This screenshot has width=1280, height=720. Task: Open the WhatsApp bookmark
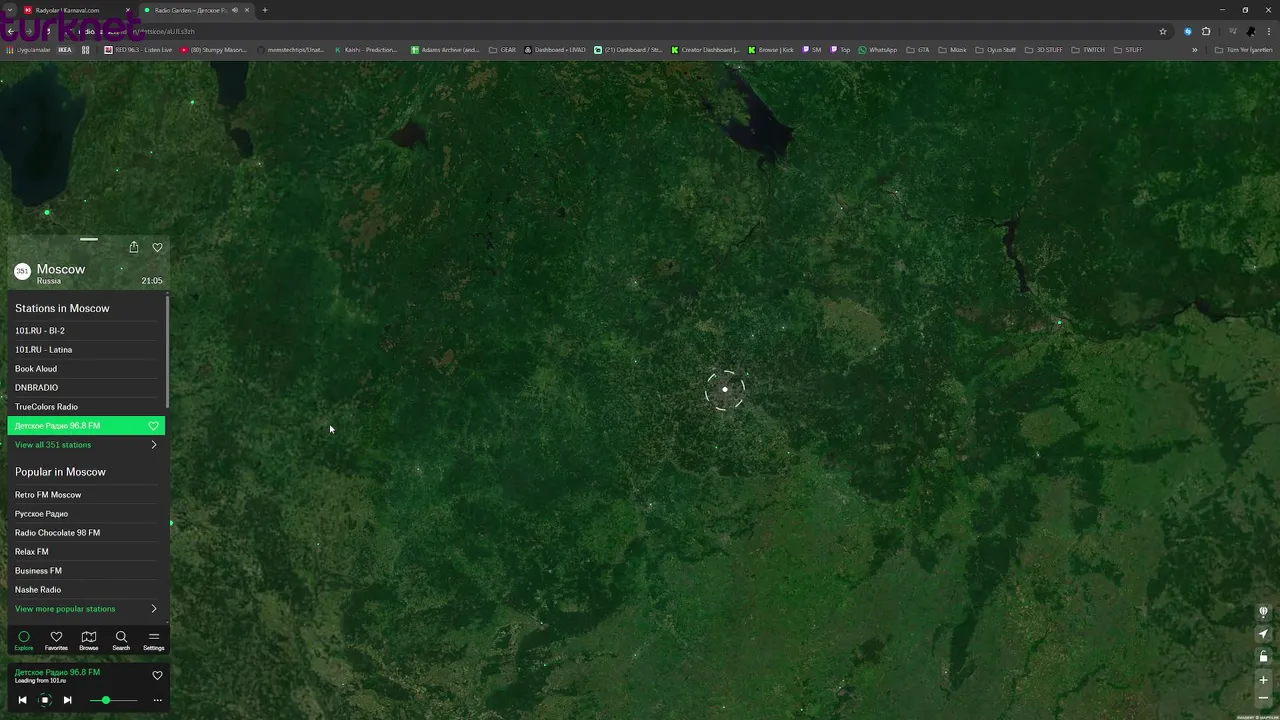pos(877,50)
